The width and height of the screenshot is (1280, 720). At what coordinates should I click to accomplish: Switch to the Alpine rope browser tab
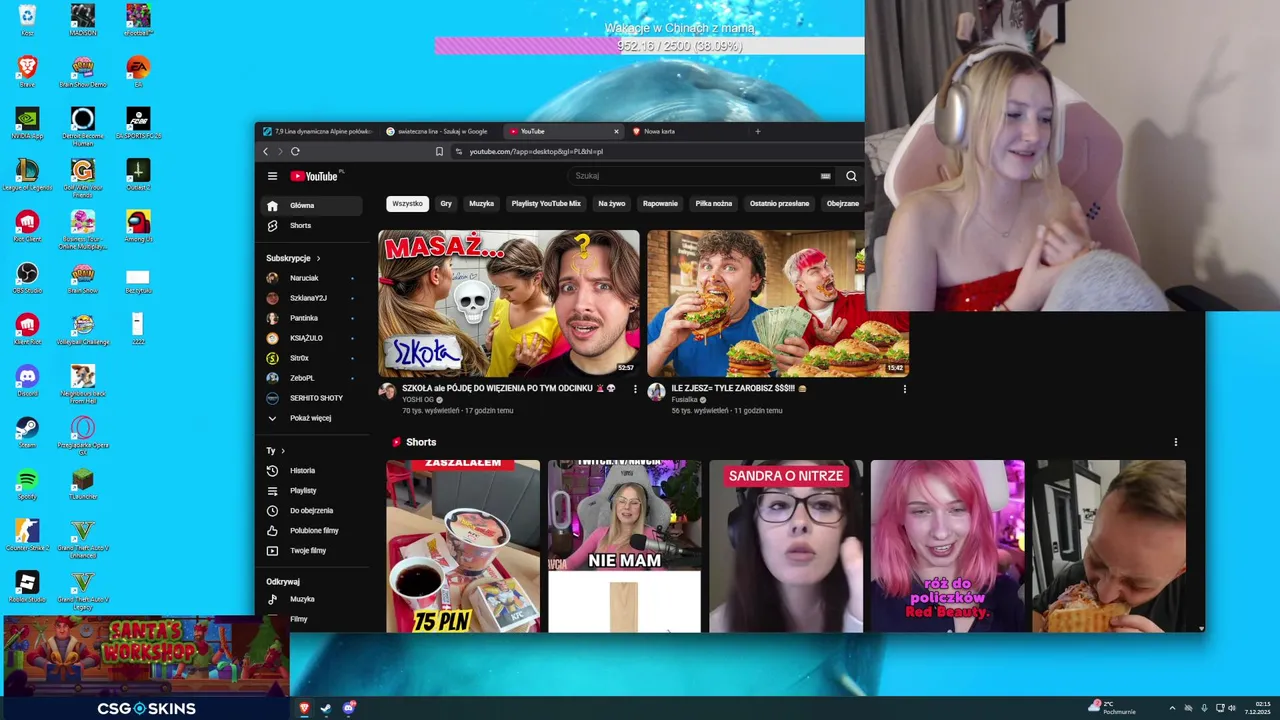pos(318,131)
